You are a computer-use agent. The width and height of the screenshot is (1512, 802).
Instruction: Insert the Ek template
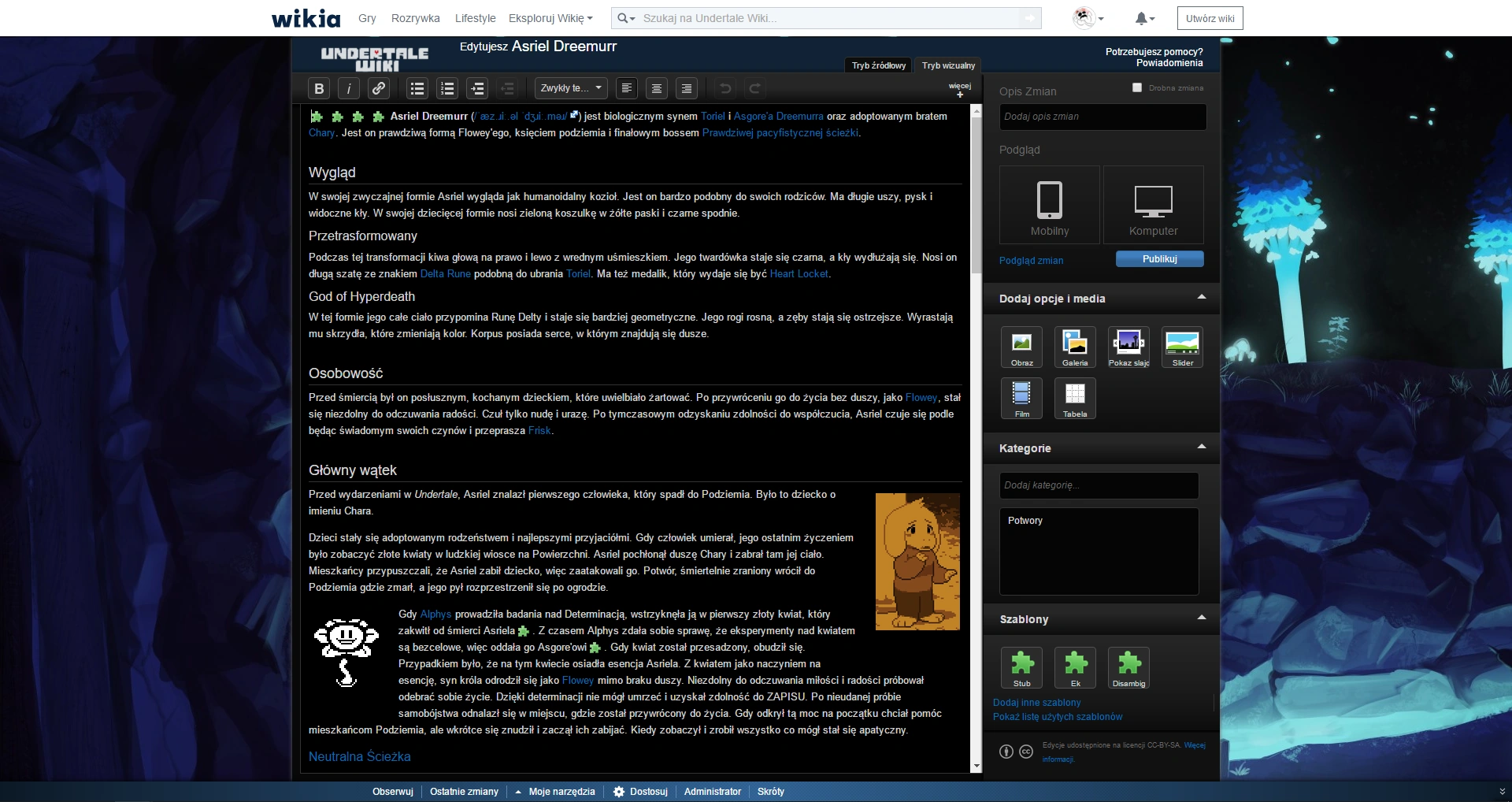pyautogui.click(x=1075, y=668)
